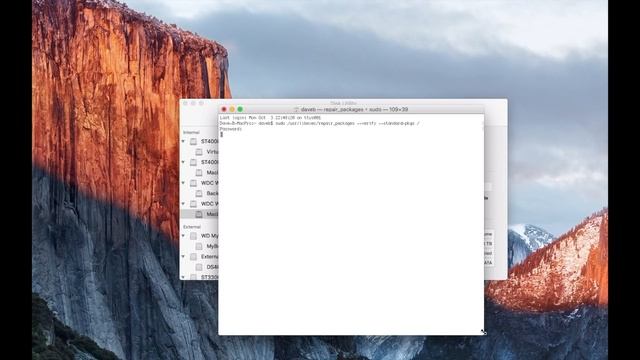Select the MyB volume row label
Image resolution: width=640 pixels, height=360 pixels.
[x=212, y=247]
